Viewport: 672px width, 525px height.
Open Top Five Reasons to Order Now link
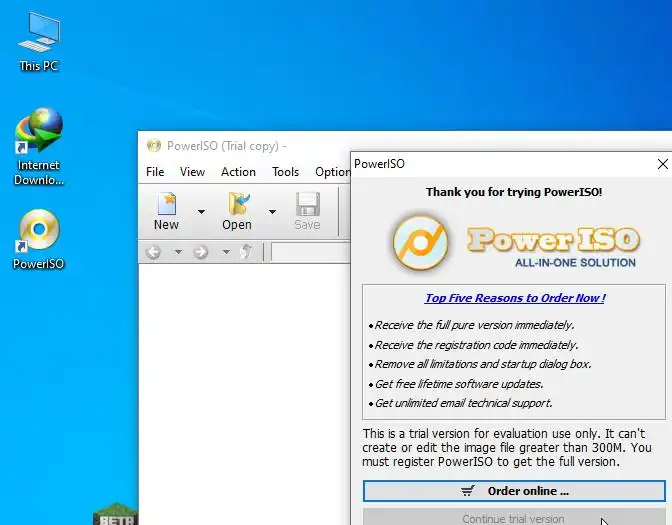tap(515, 298)
